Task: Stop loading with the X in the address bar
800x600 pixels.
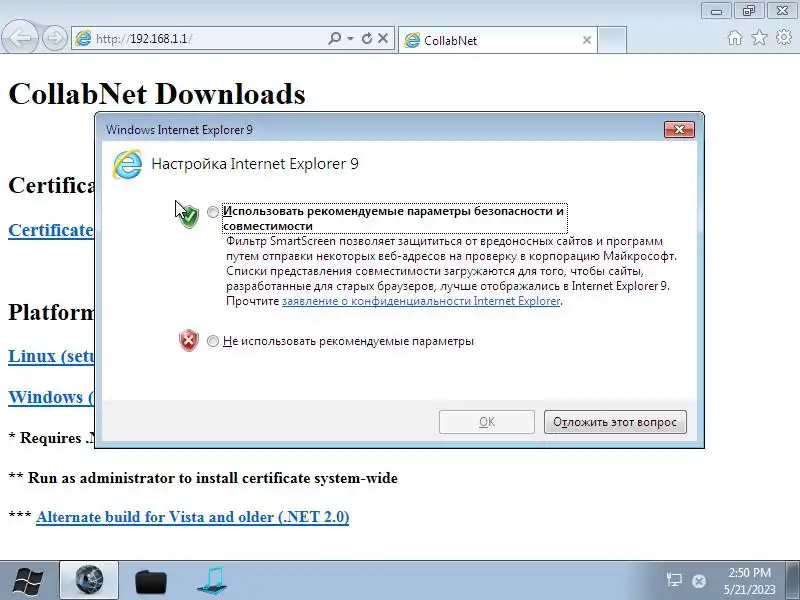Action: [x=383, y=38]
